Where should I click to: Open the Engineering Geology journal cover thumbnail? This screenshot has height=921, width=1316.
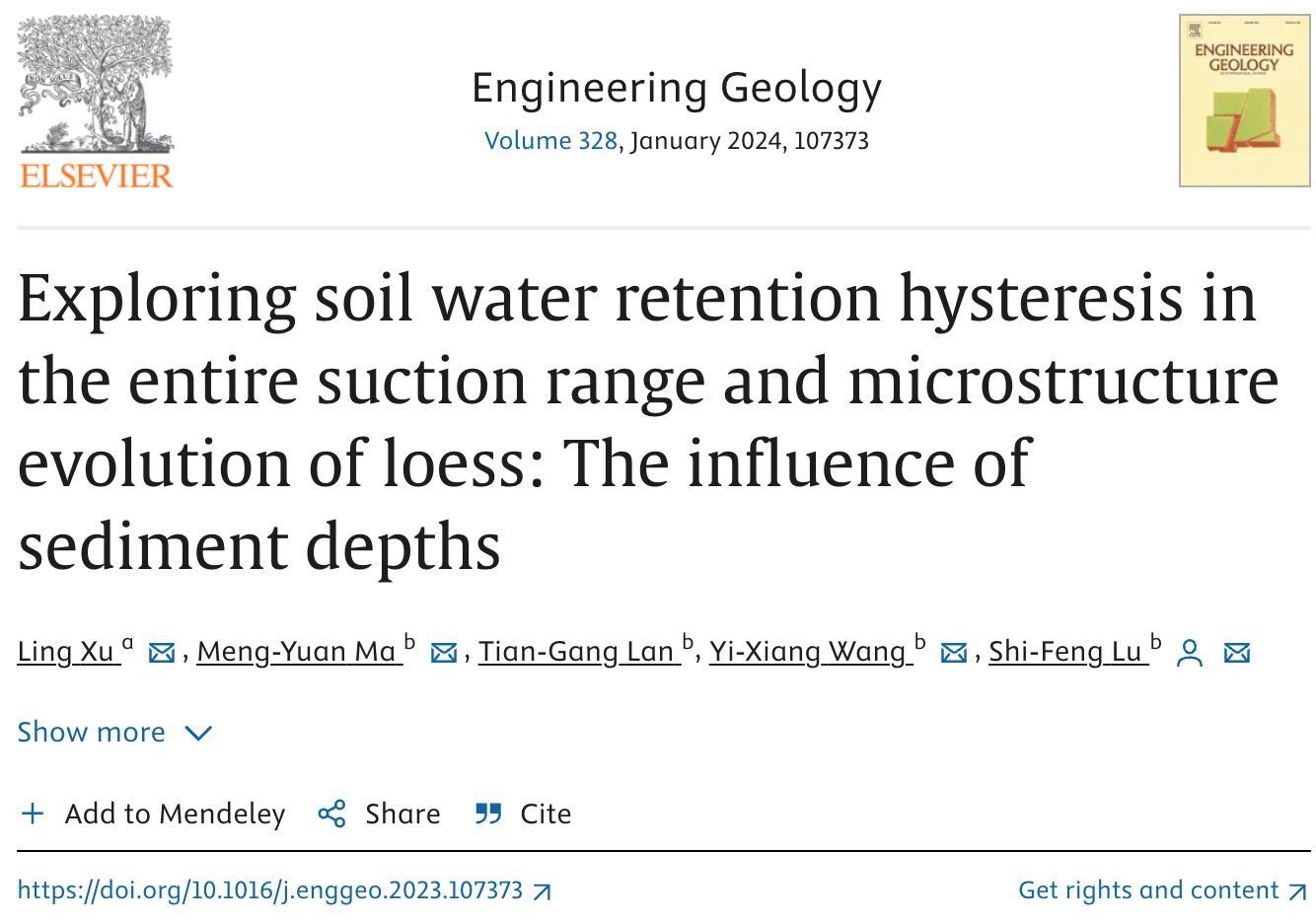tap(1244, 101)
